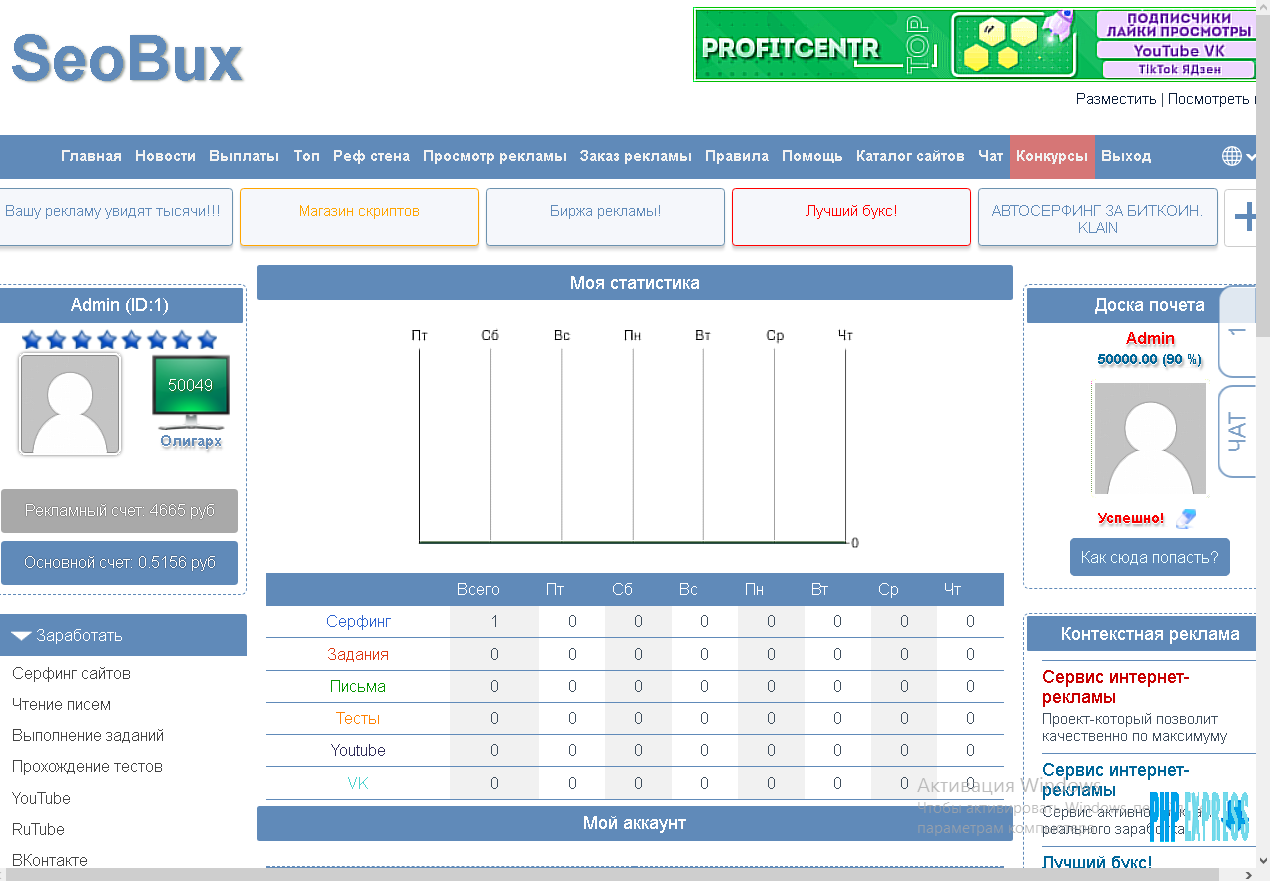Open "Заказ рекламы" menu item
Image resolution: width=1270 pixels, height=881 pixels.
click(x=636, y=156)
